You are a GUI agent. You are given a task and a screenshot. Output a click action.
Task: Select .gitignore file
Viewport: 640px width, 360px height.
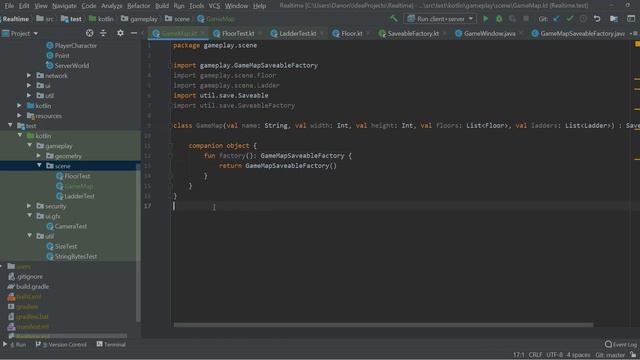click(x=29, y=276)
